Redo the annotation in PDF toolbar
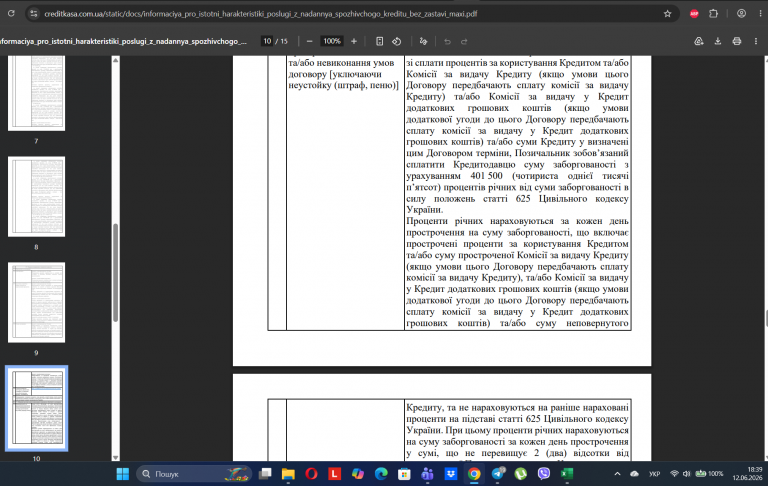The height and width of the screenshot is (486, 768). click(x=464, y=41)
